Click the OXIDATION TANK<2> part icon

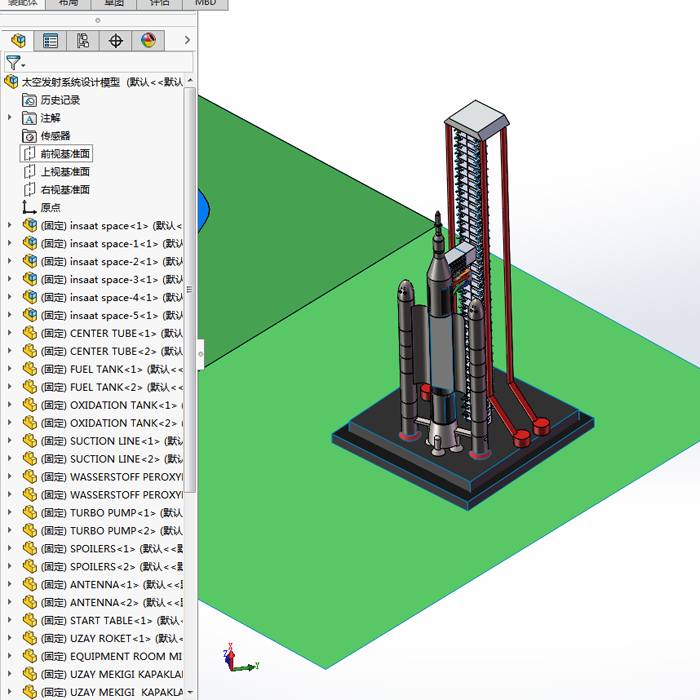[x=30, y=423]
